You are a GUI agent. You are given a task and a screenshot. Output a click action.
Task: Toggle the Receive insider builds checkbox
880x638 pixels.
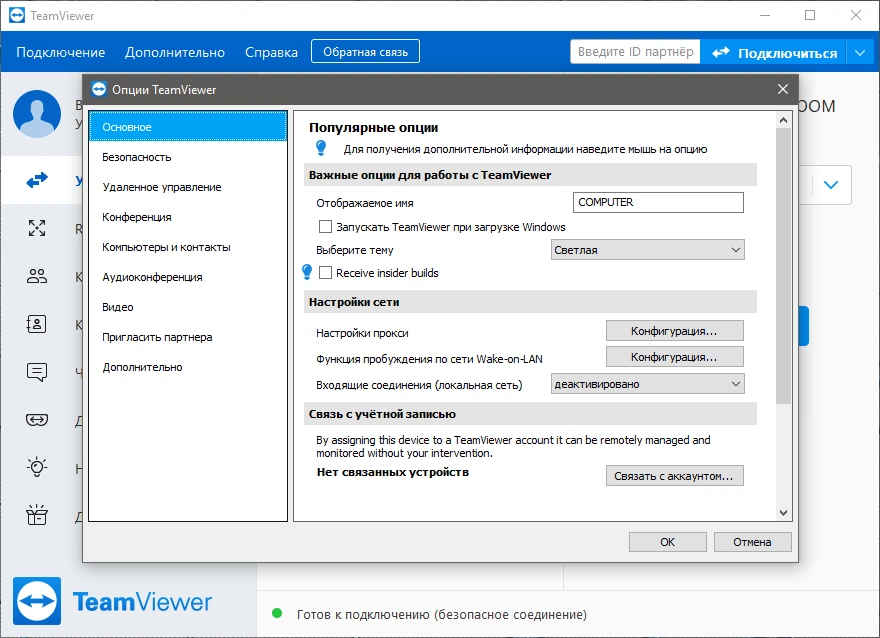pyautogui.click(x=325, y=273)
